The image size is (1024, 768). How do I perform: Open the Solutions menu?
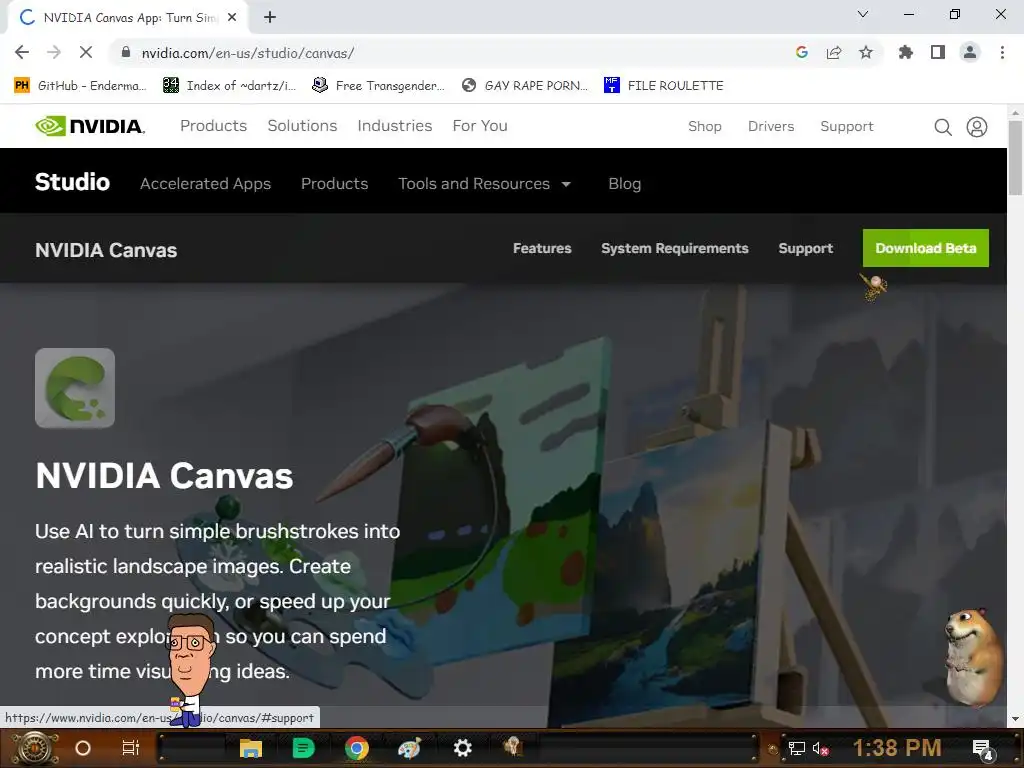302,126
